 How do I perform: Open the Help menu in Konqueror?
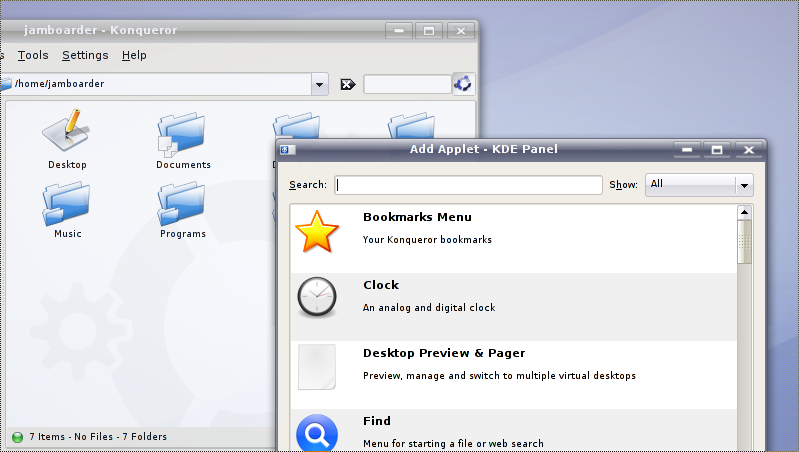point(134,55)
